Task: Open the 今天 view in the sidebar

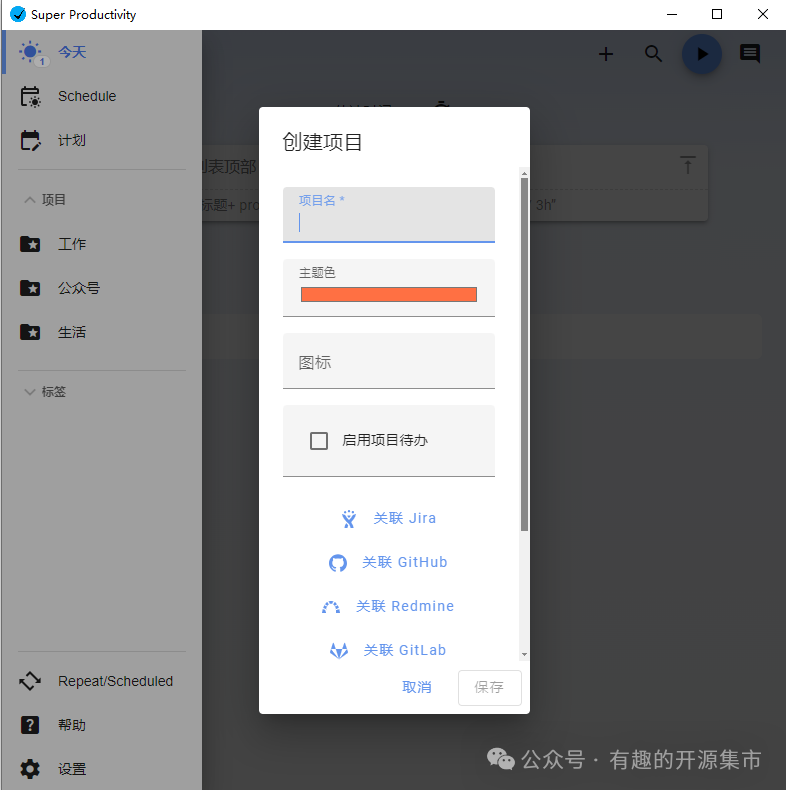Action: pos(101,52)
